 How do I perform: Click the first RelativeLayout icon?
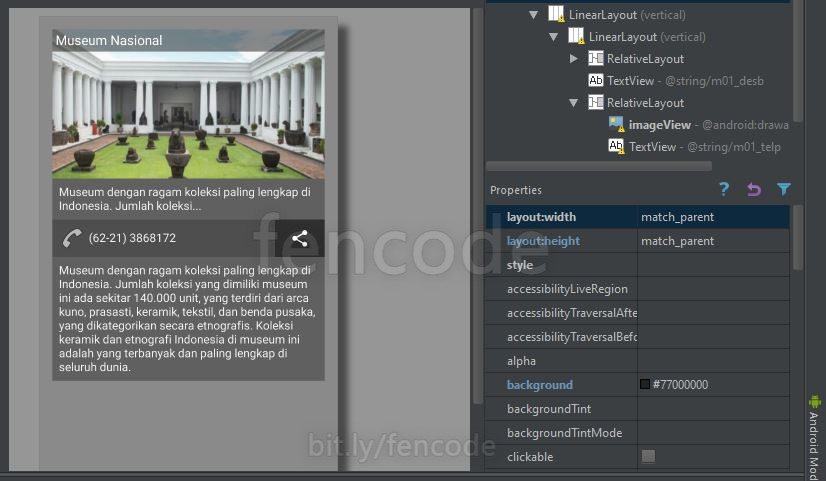(596, 58)
